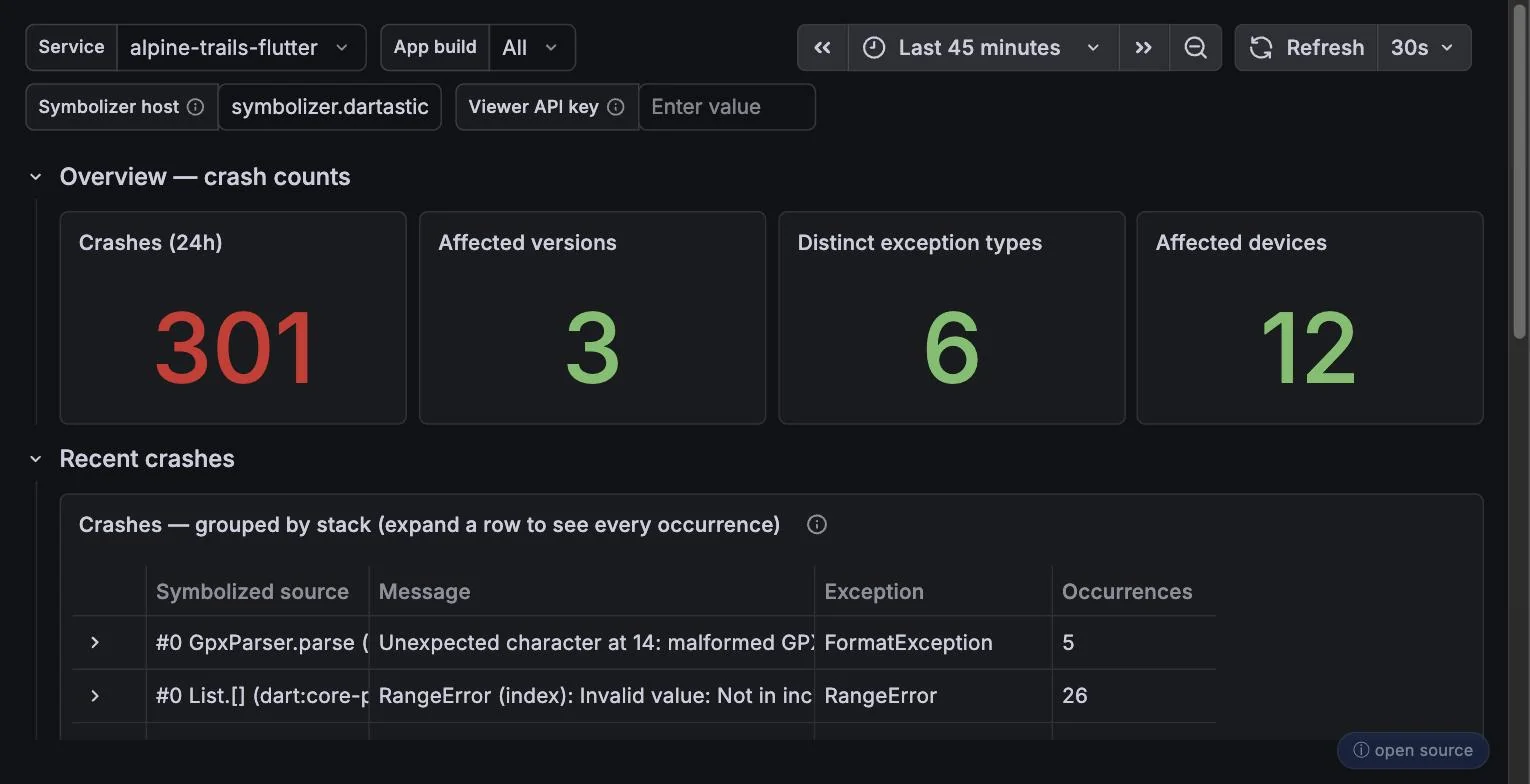Open the Last 45 minutes time picker
This screenshot has width=1530, height=784.
pyautogui.click(x=983, y=48)
